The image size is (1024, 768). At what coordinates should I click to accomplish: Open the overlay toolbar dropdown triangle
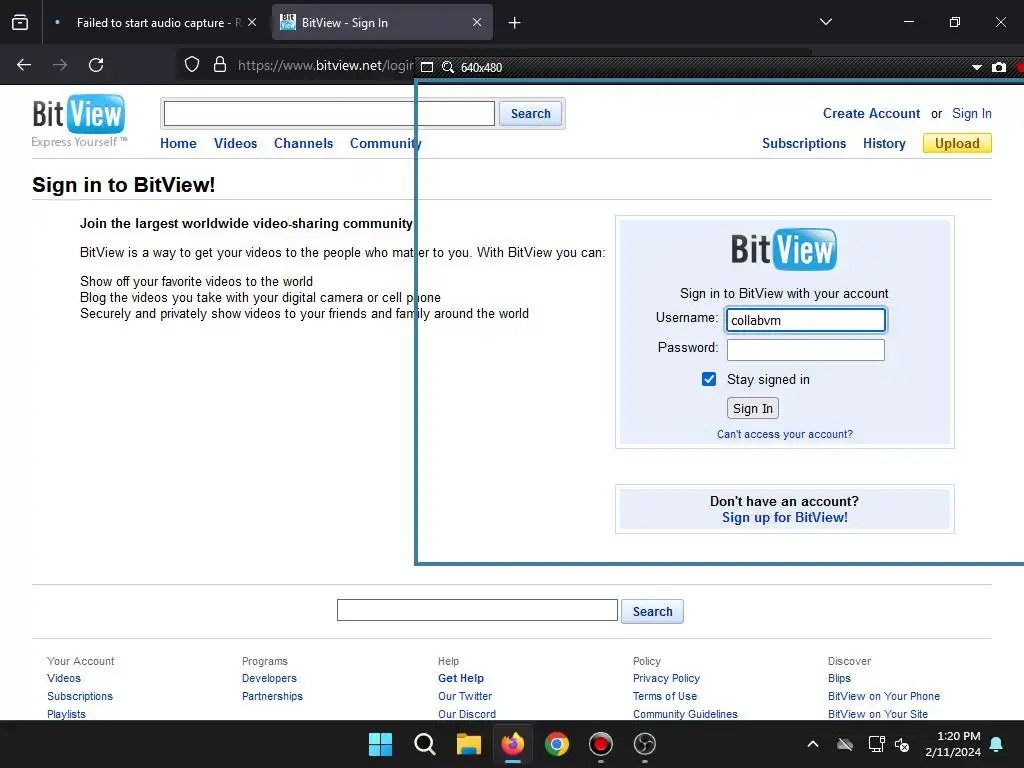click(x=977, y=67)
